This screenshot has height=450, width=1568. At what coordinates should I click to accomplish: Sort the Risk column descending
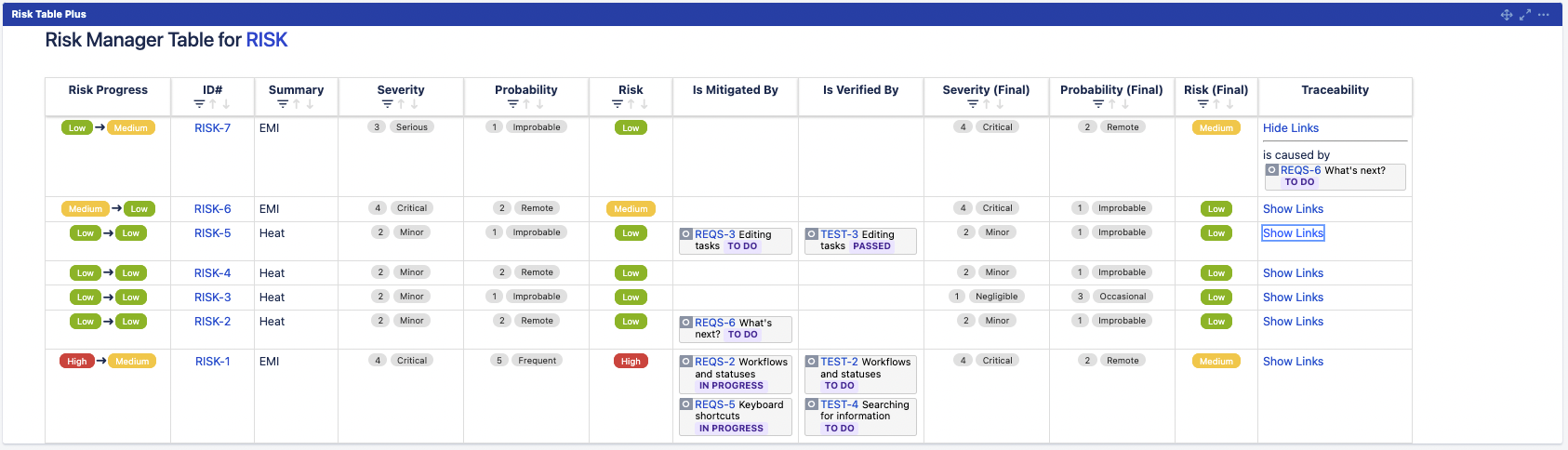click(x=644, y=104)
